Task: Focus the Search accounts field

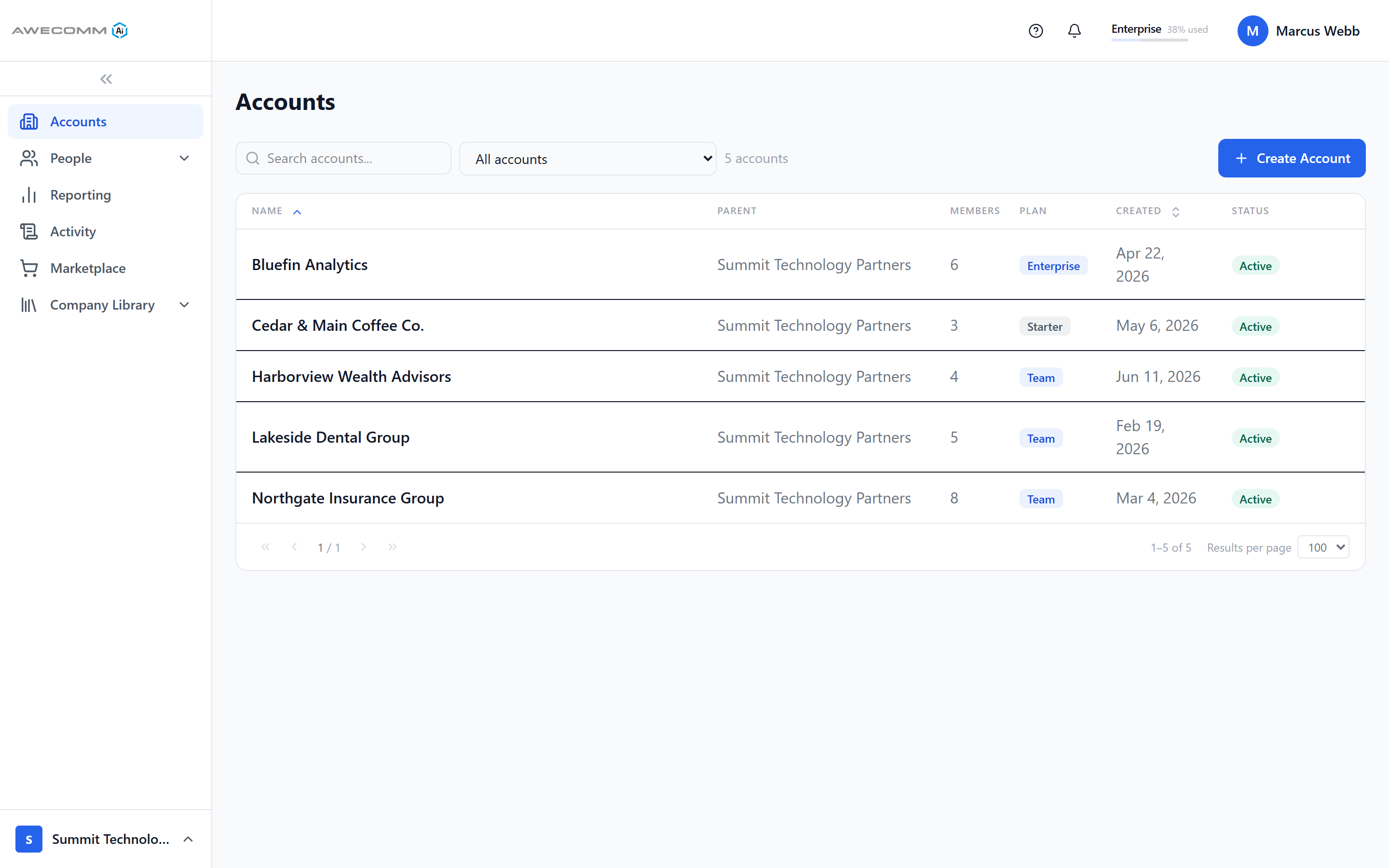Action: tap(343, 159)
